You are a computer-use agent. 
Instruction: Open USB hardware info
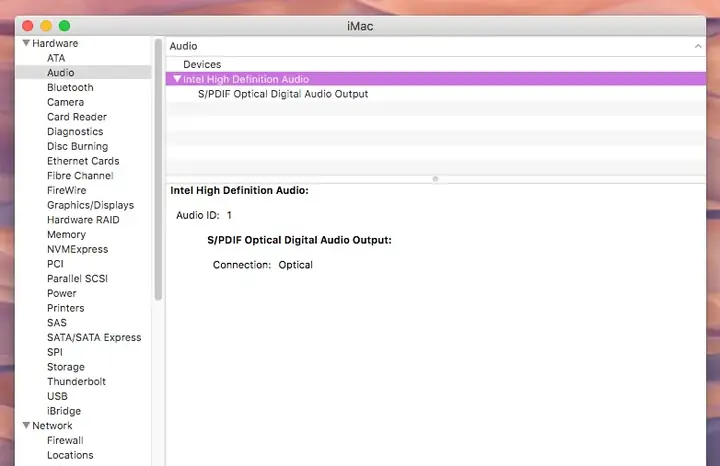coord(57,396)
